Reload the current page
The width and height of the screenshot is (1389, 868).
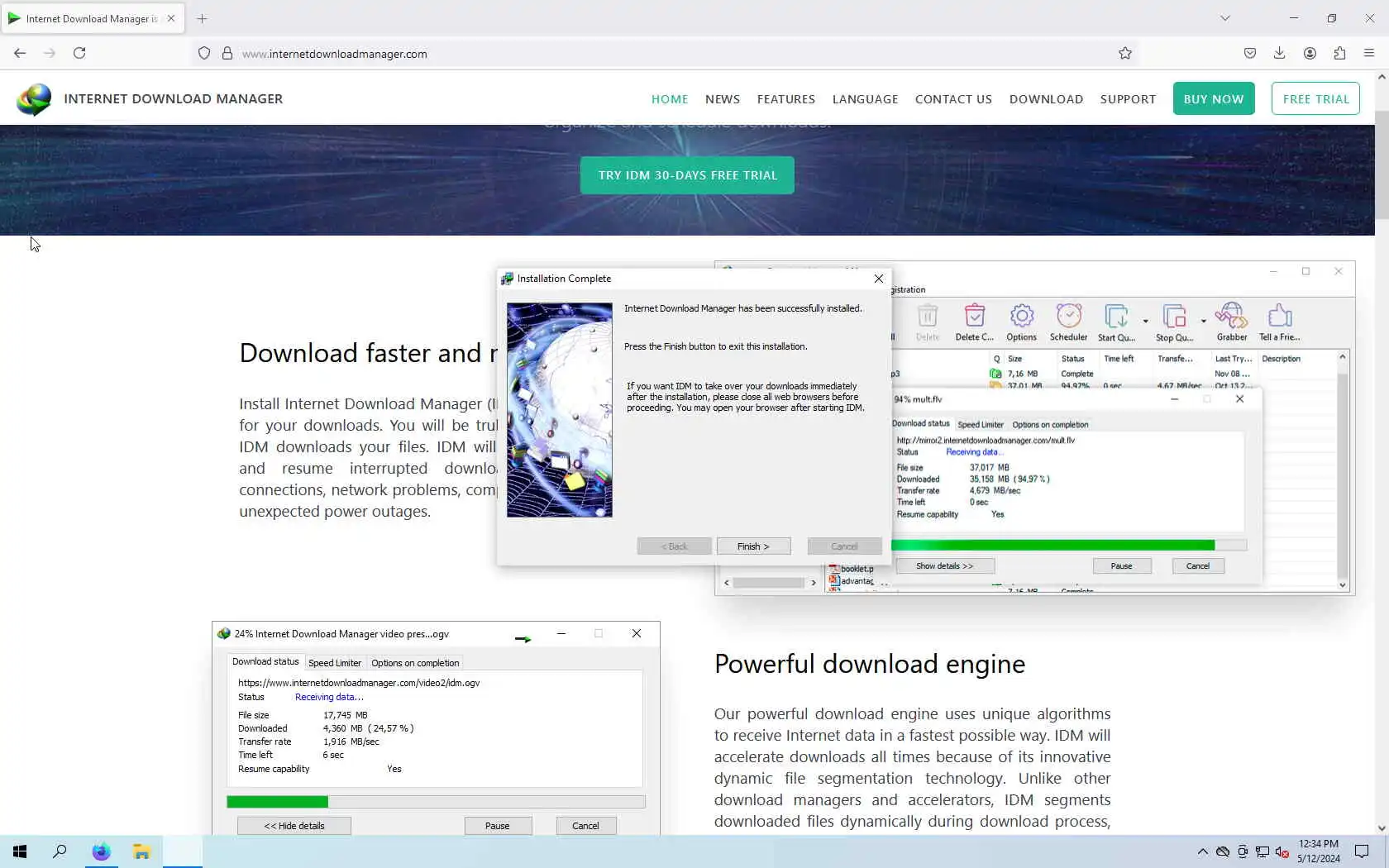pos(79,53)
